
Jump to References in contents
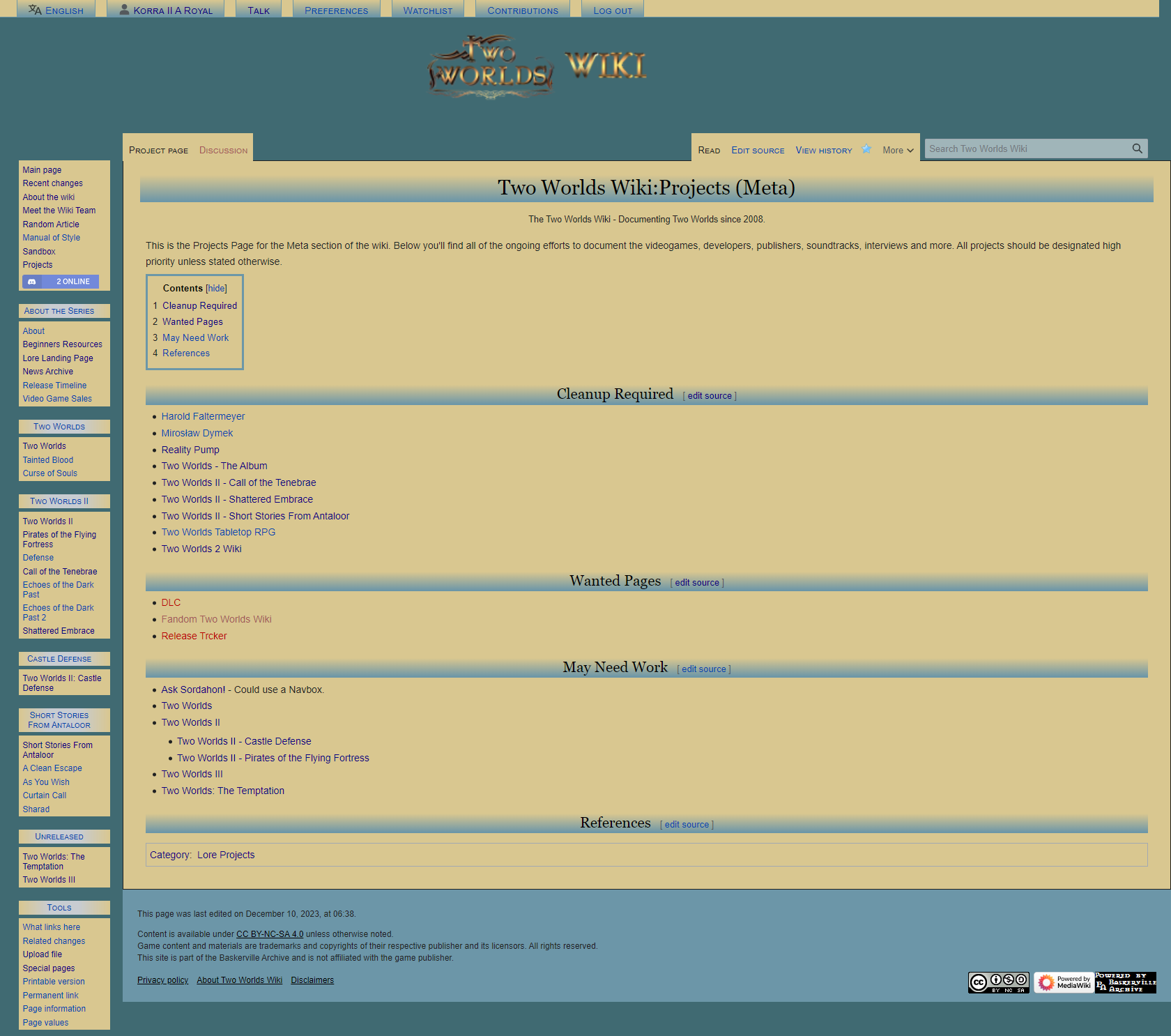186,353
